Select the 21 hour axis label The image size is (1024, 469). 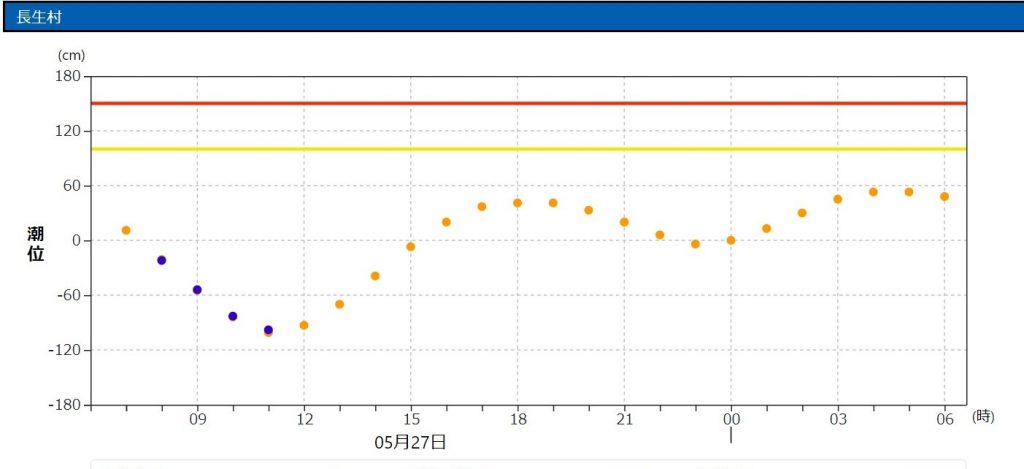624,419
